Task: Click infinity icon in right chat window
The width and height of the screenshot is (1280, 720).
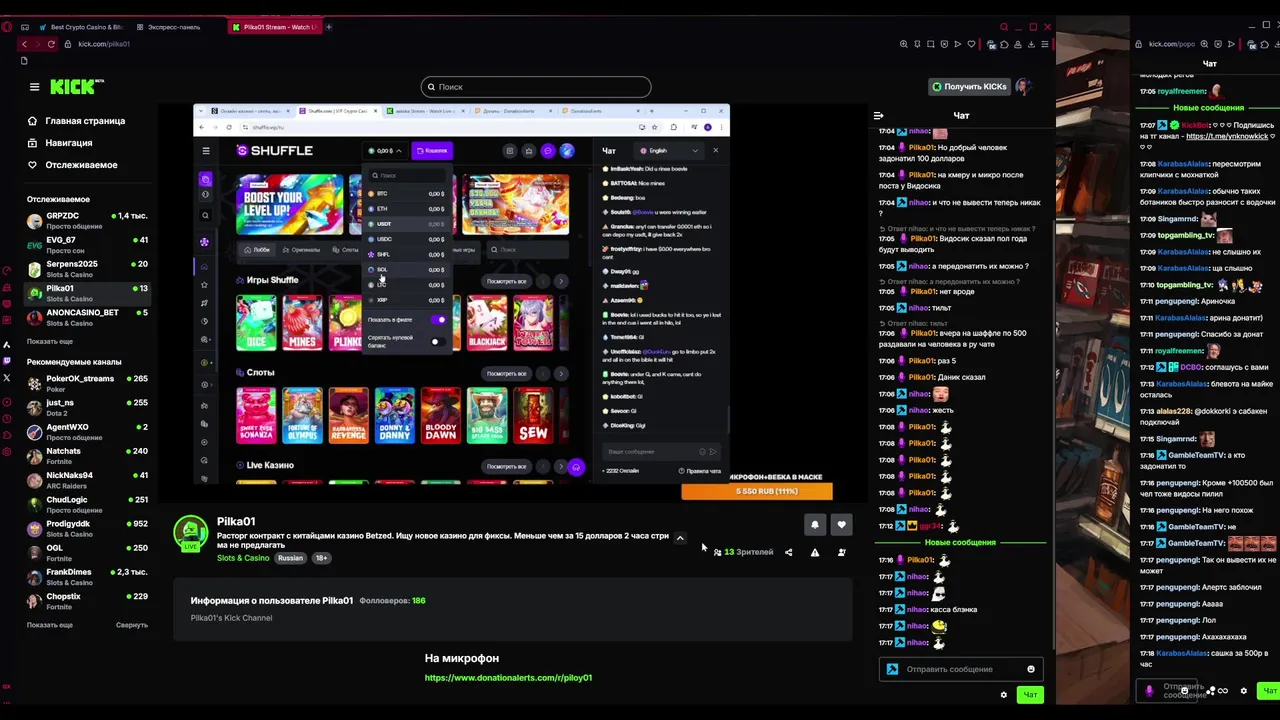Action: [1222, 691]
